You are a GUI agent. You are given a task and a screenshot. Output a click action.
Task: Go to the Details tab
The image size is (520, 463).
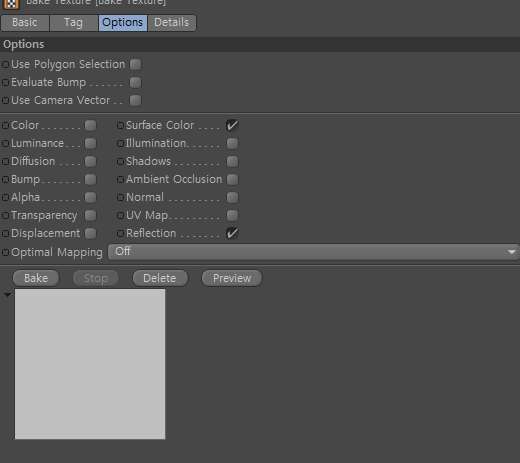click(x=172, y=23)
